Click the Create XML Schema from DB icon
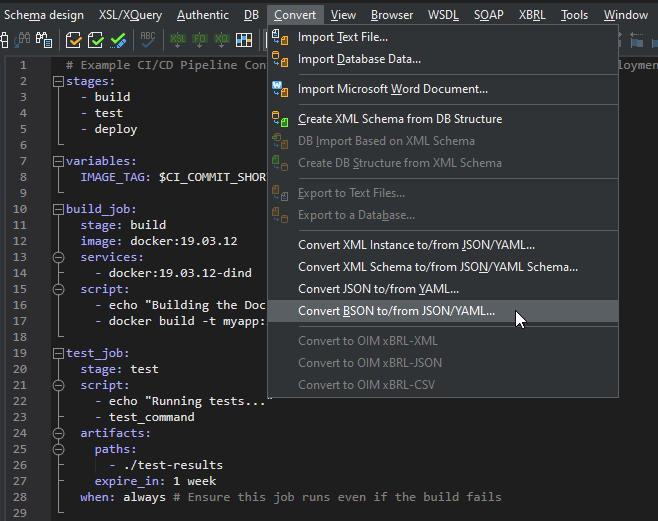Image resolution: width=658 pixels, height=521 pixels. (x=281, y=119)
